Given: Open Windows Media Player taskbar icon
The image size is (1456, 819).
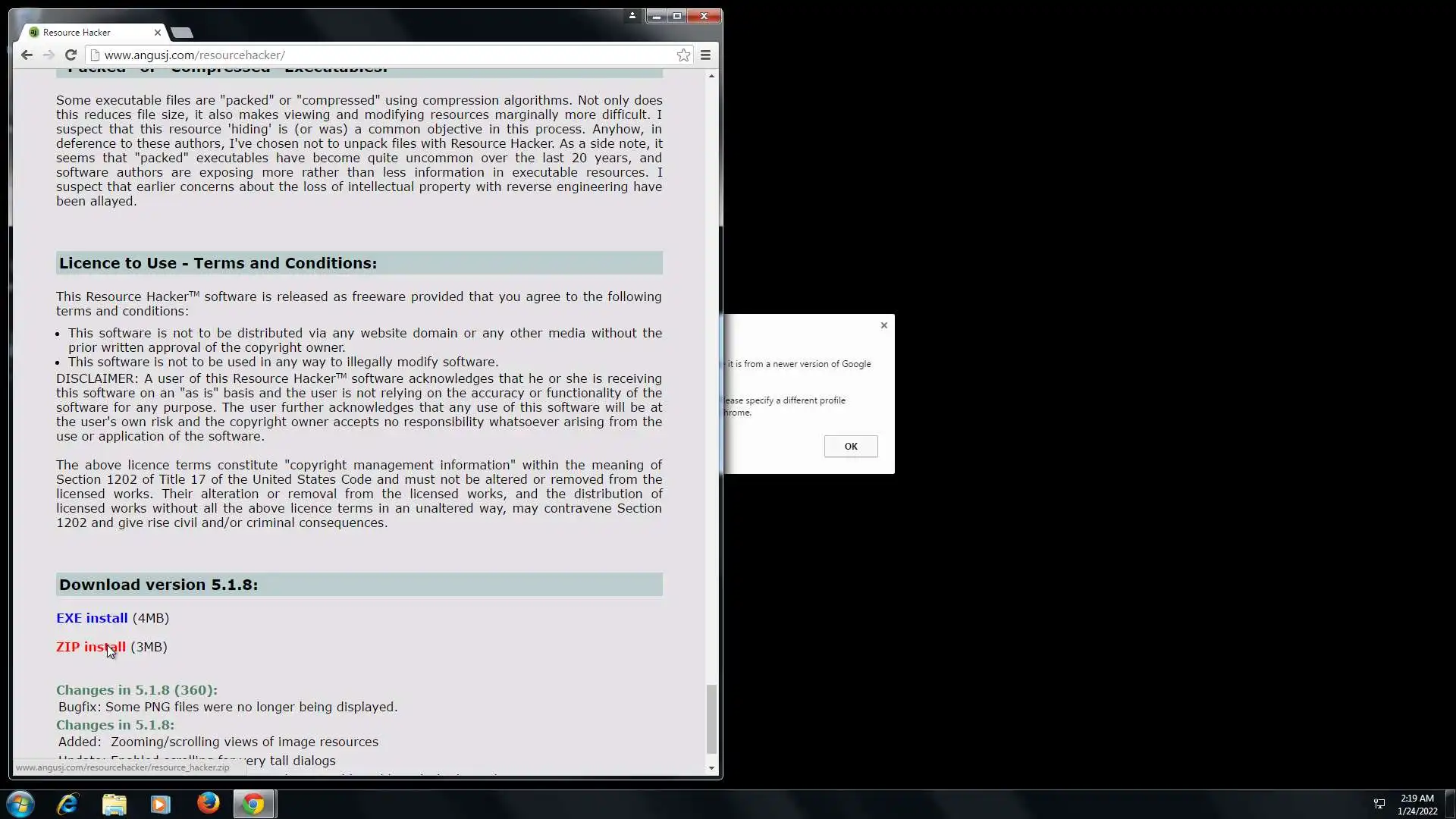Looking at the screenshot, I should tap(161, 804).
